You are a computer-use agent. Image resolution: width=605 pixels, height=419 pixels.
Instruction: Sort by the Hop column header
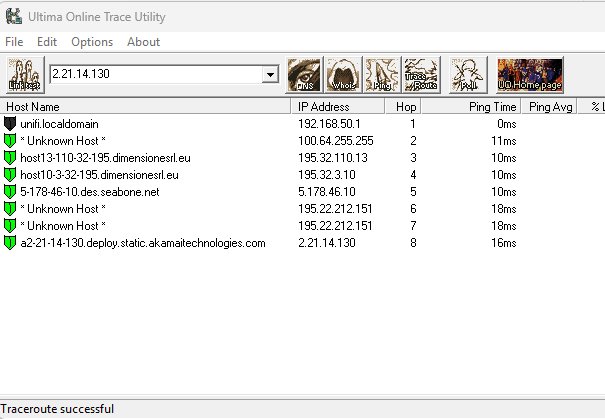pyautogui.click(x=403, y=106)
